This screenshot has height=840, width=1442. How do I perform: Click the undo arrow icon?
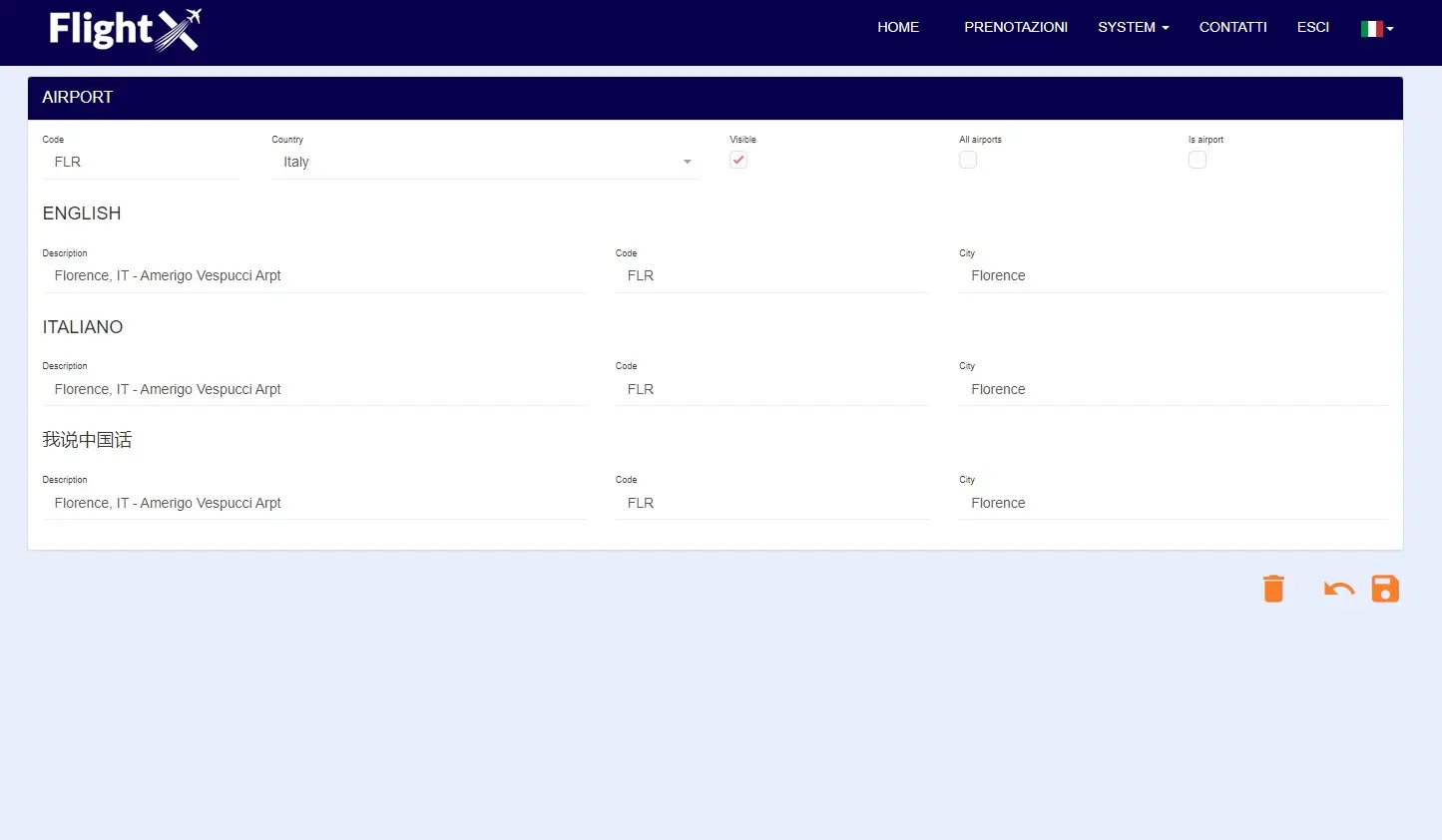point(1337,588)
